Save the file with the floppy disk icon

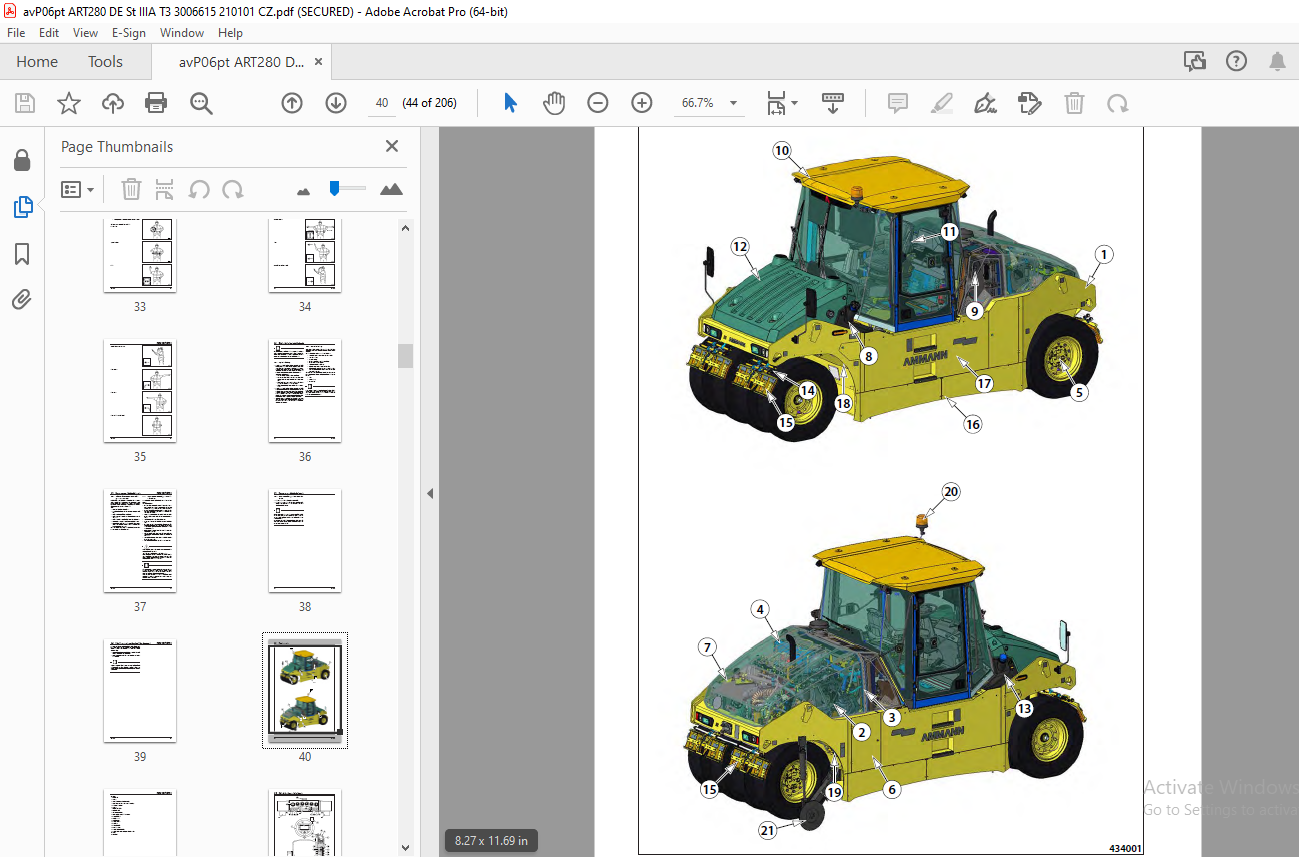click(25, 103)
